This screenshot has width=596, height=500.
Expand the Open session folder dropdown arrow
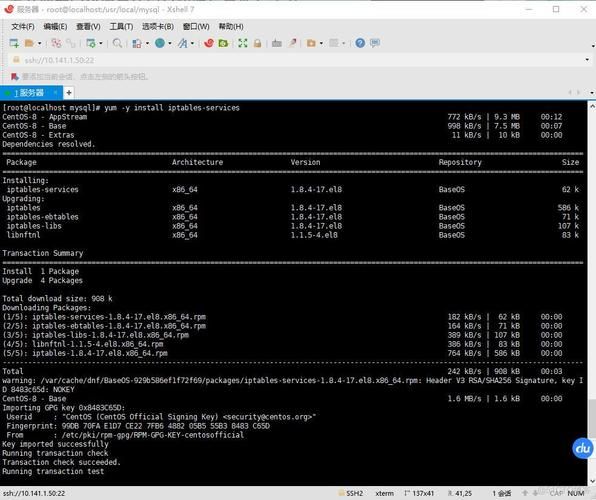[x=40, y=43]
